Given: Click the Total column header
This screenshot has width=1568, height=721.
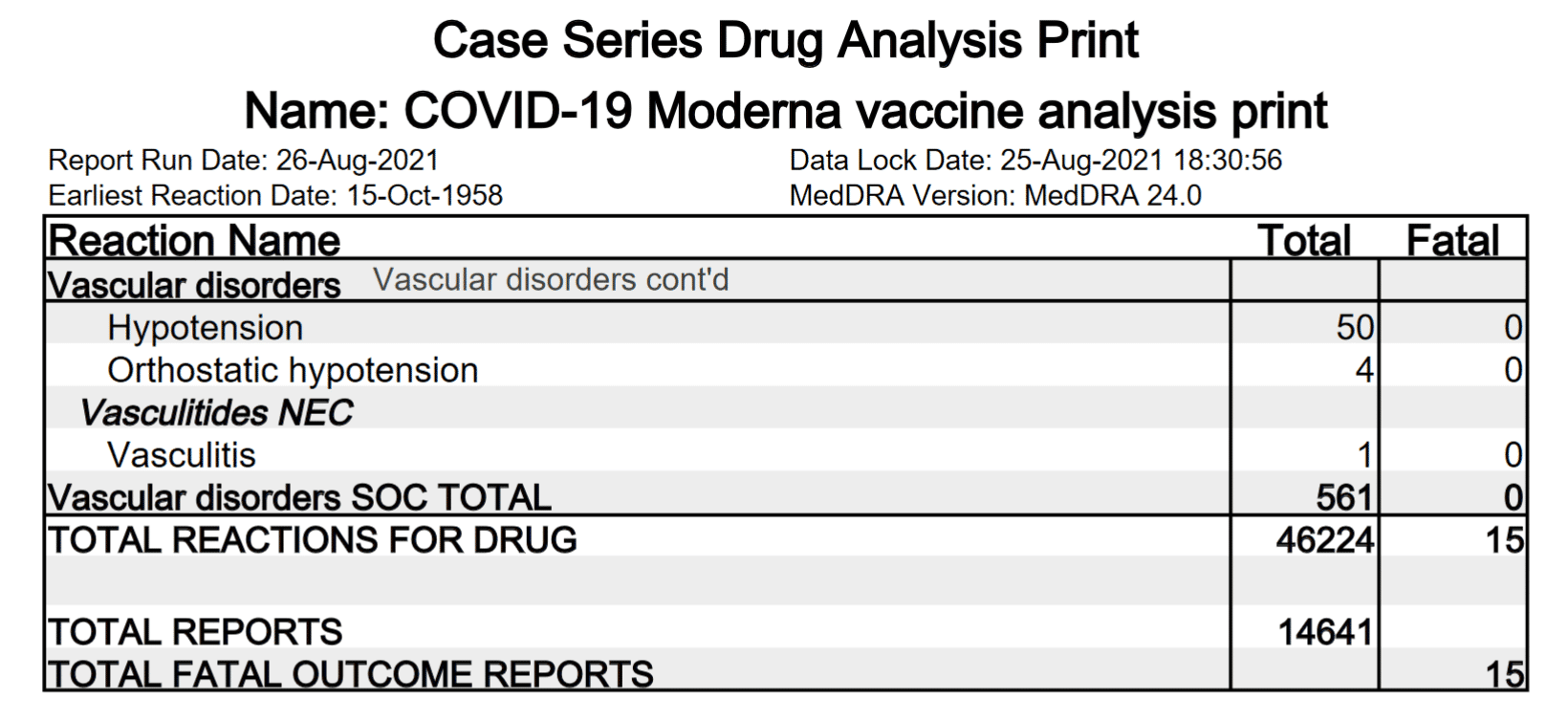Looking at the screenshot, I should (1304, 240).
